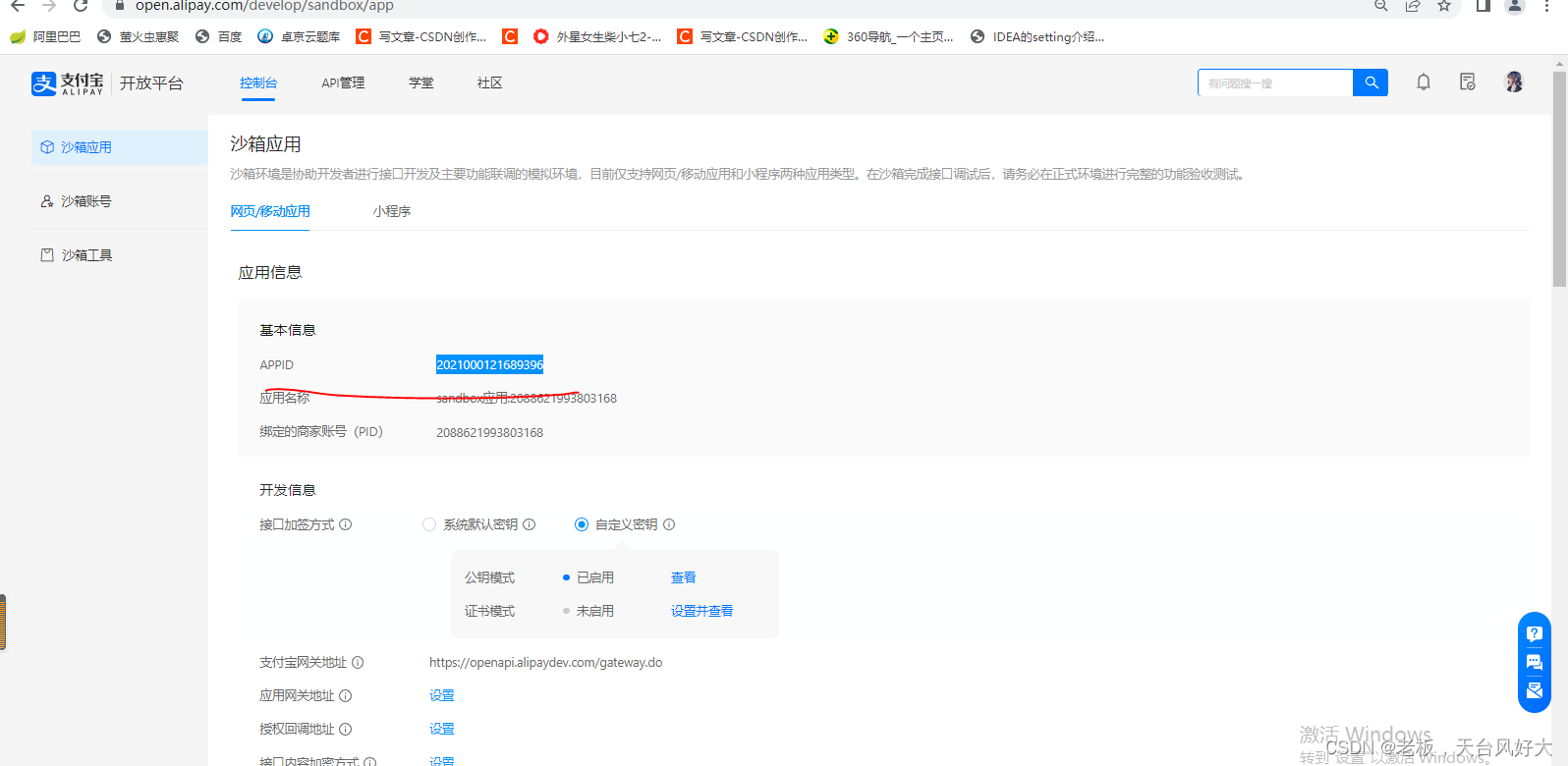Click the 设置并查看 link for 证书模式
Image resolution: width=1568 pixels, height=766 pixels.
[x=701, y=611]
